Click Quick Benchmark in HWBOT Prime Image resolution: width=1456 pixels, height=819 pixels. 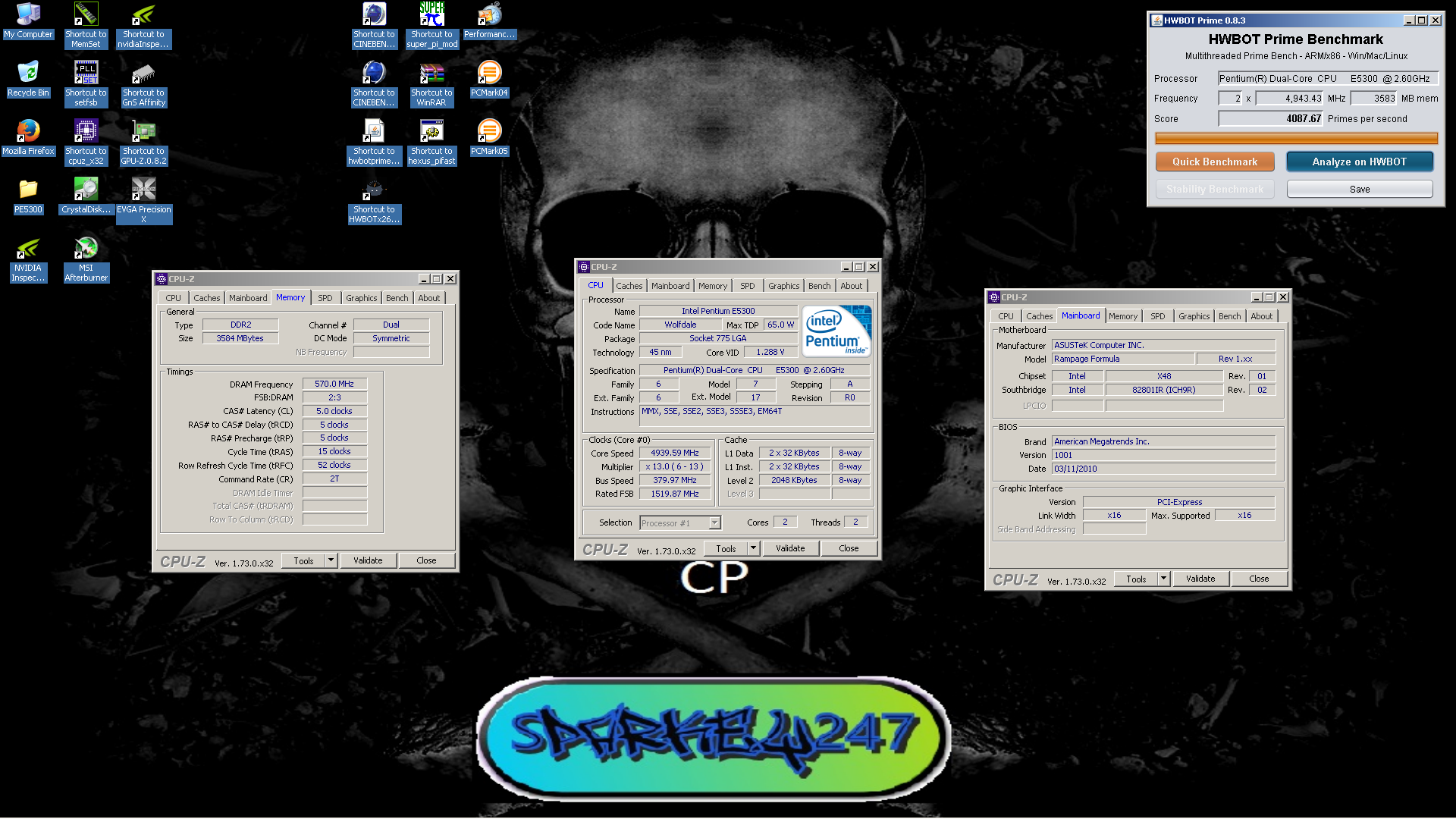(x=1215, y=162)
